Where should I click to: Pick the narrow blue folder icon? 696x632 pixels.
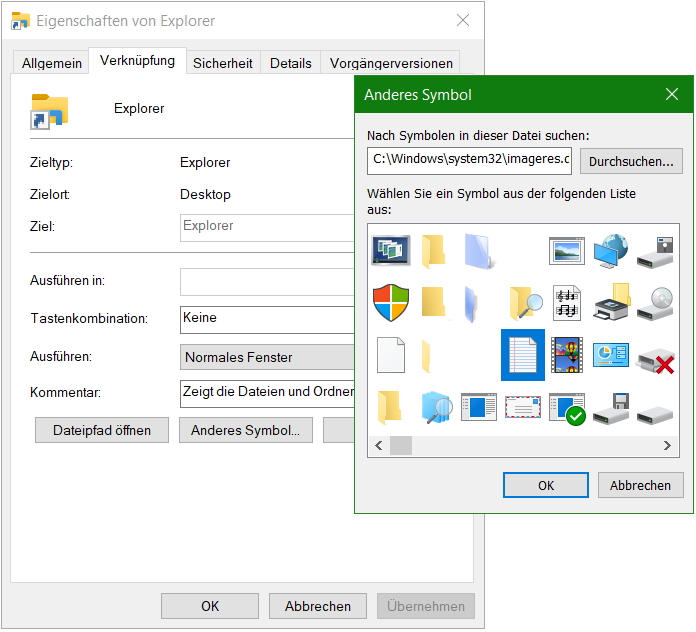[471, 304]
